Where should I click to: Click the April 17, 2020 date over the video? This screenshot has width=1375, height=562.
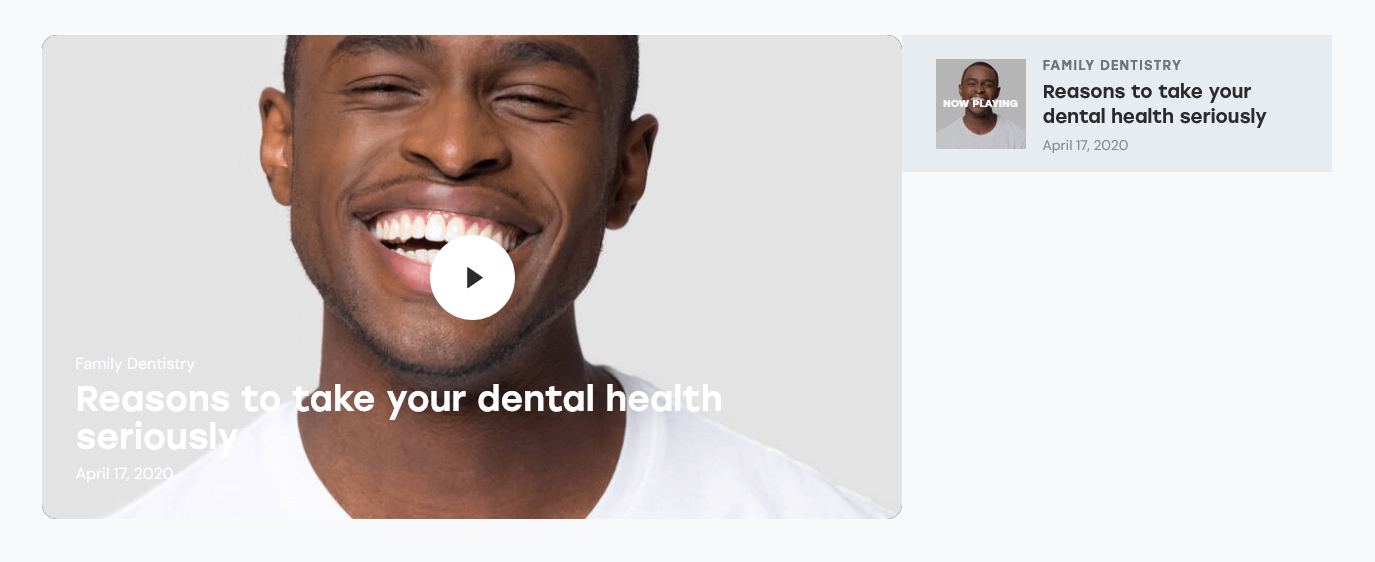125,473
